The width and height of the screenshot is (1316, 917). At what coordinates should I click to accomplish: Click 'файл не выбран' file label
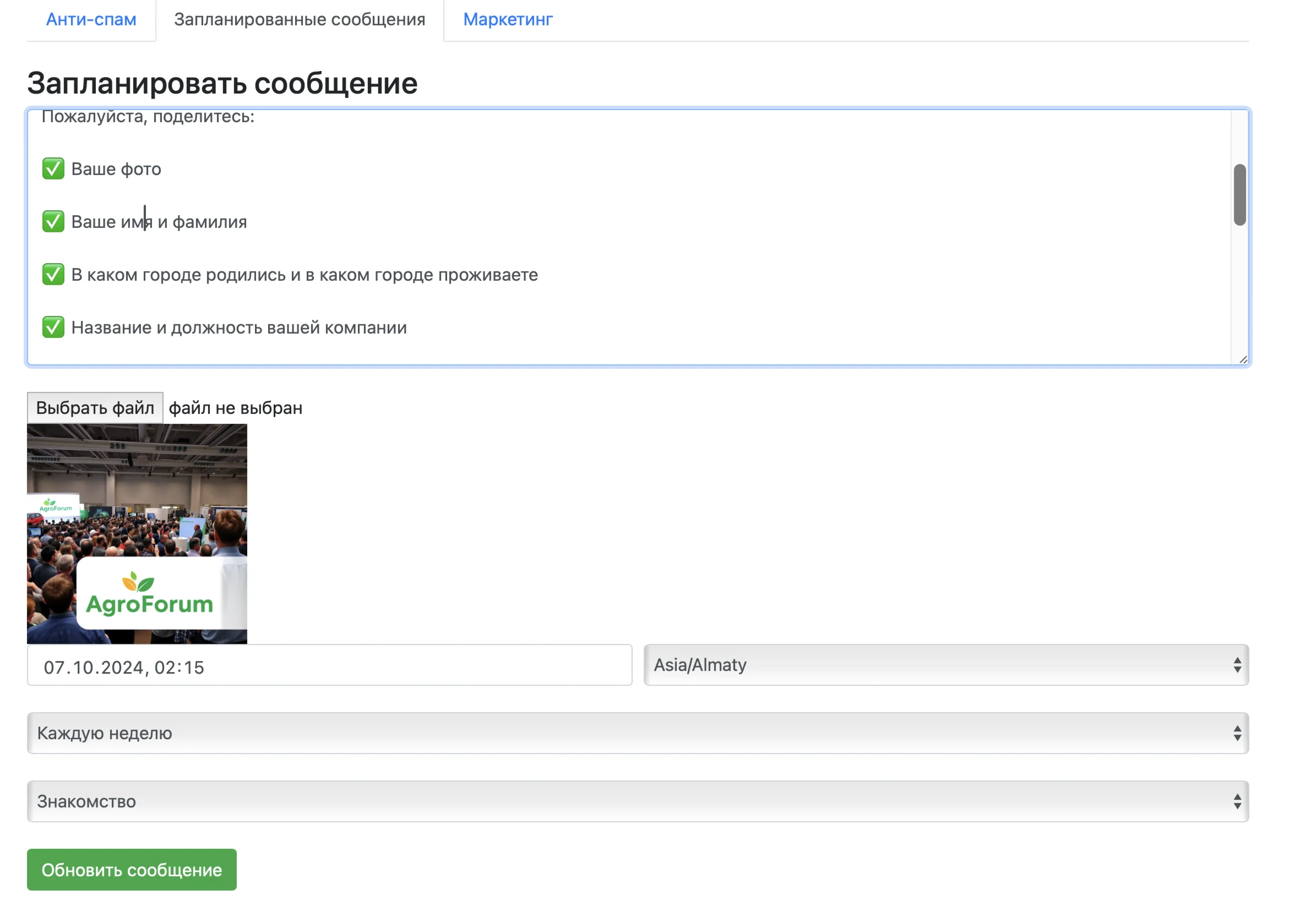[x=236, y=407]
